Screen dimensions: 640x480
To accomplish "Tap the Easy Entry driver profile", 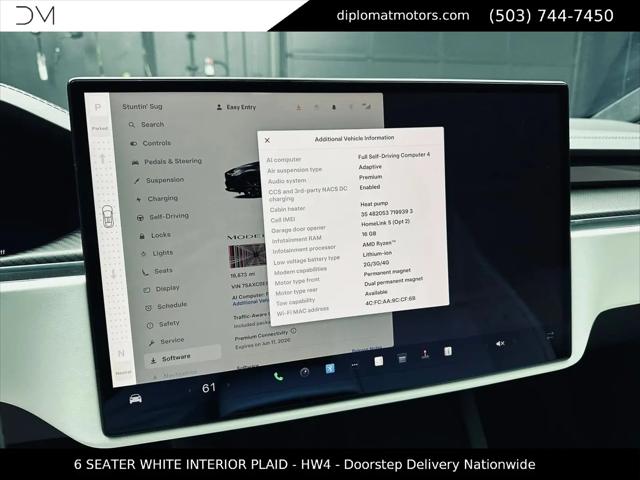I will 236,107.
